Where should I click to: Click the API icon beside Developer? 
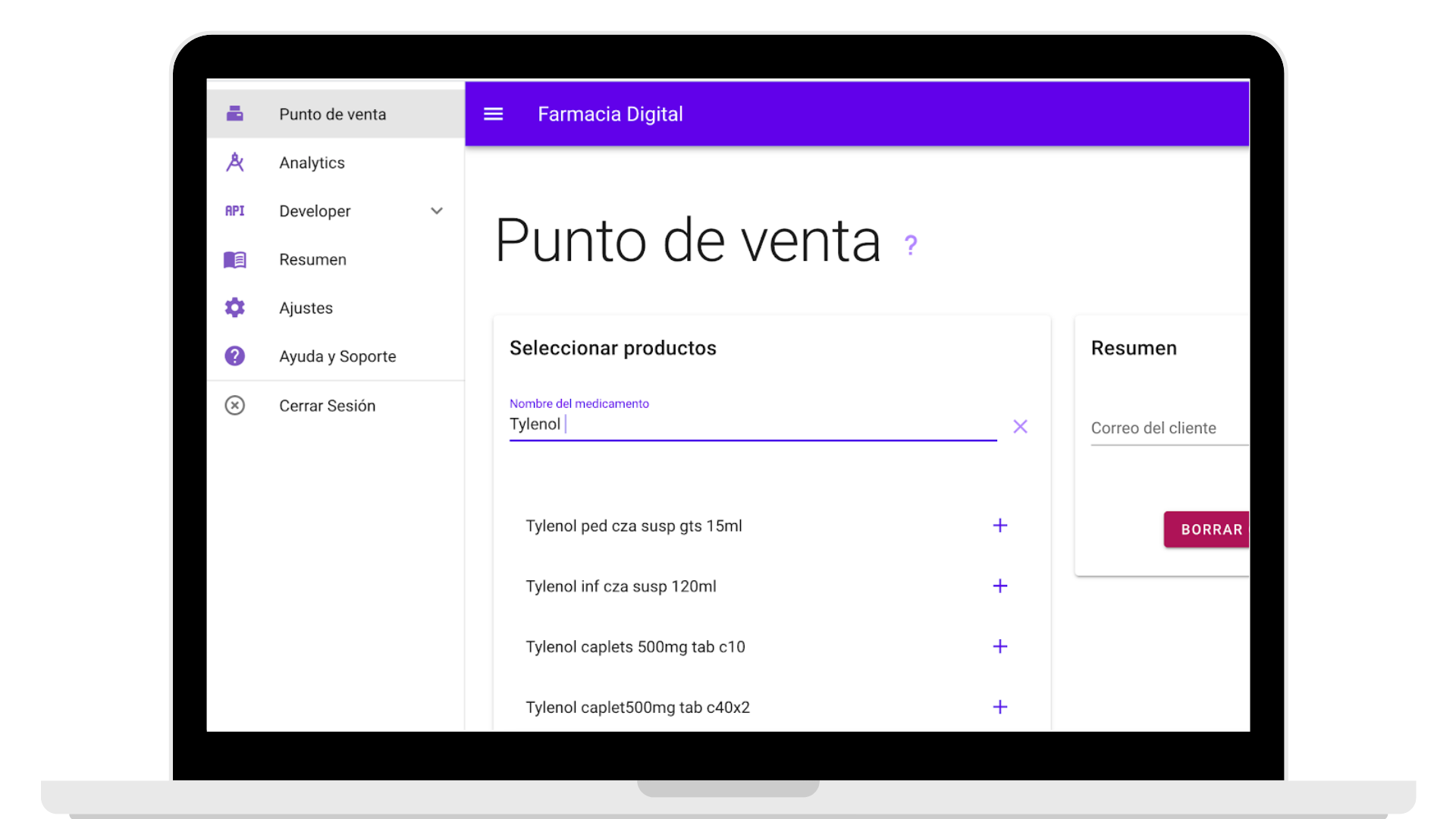(235, 211)
